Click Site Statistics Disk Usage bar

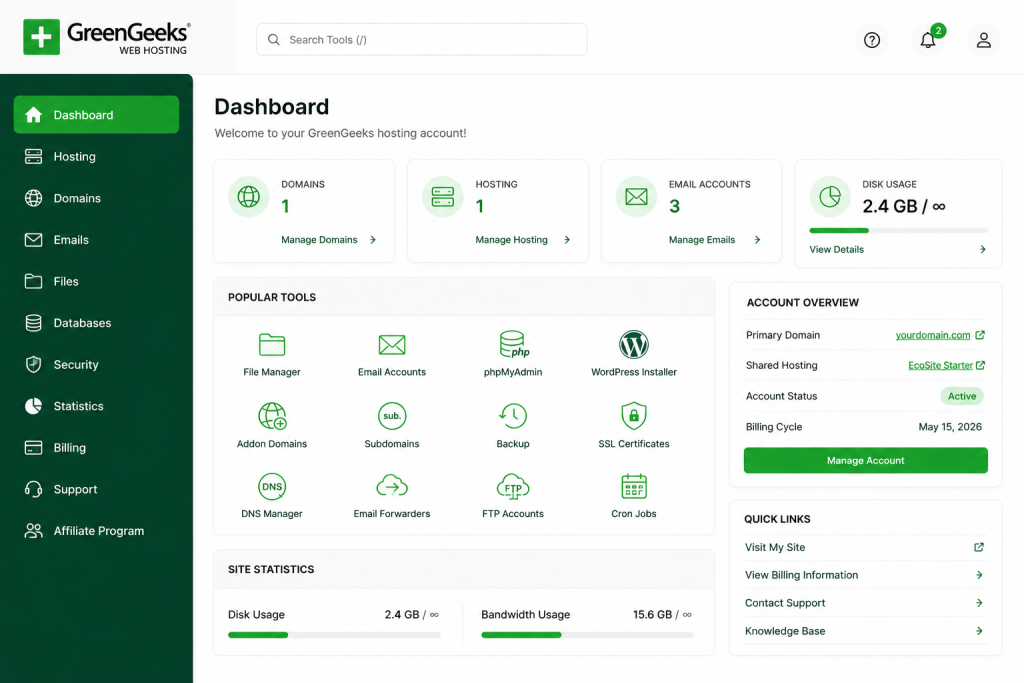[334, 635]
